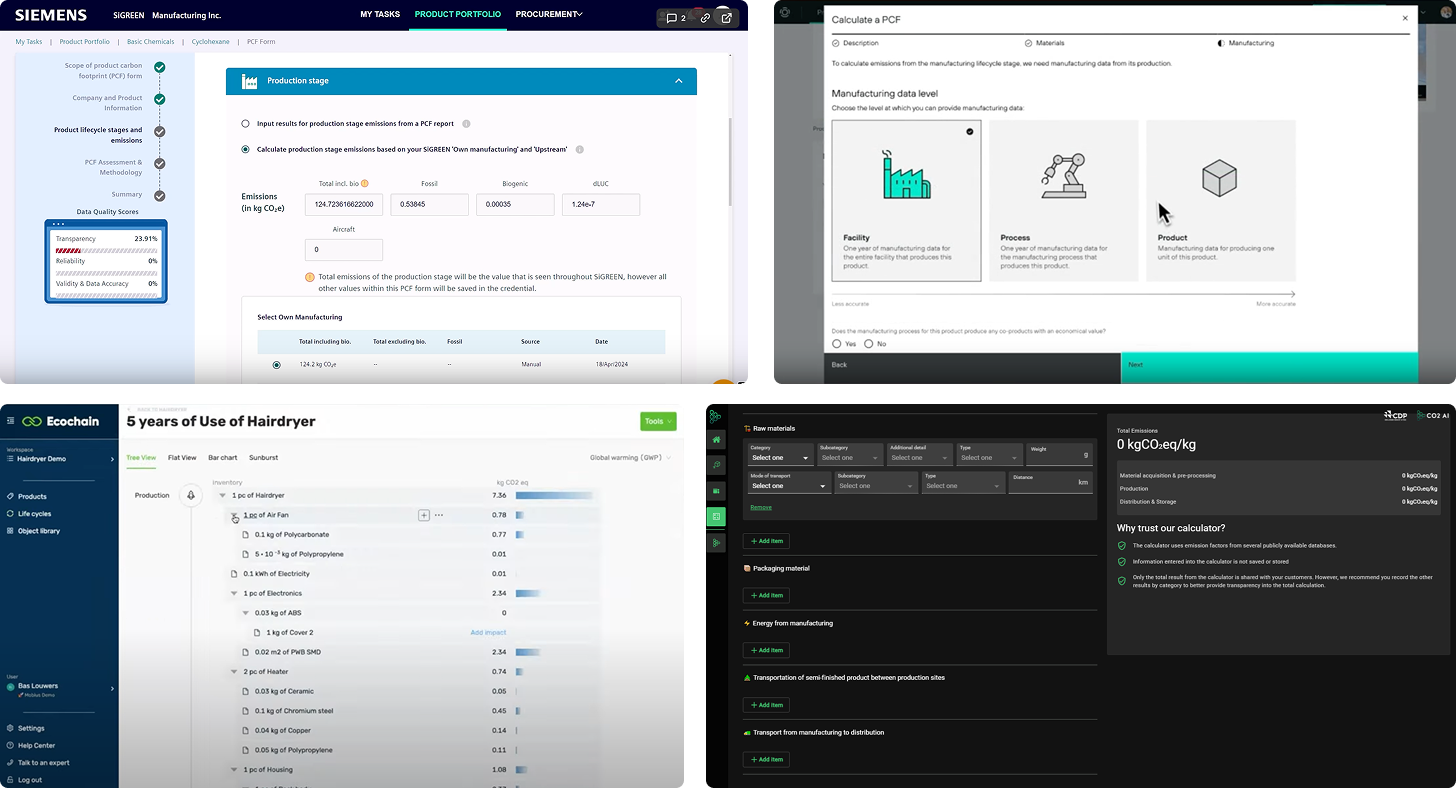Screen dimensions: 1456x788
Task: Click the Settings gear in Ecochain sidebar
Action: [x=10, y=728]
